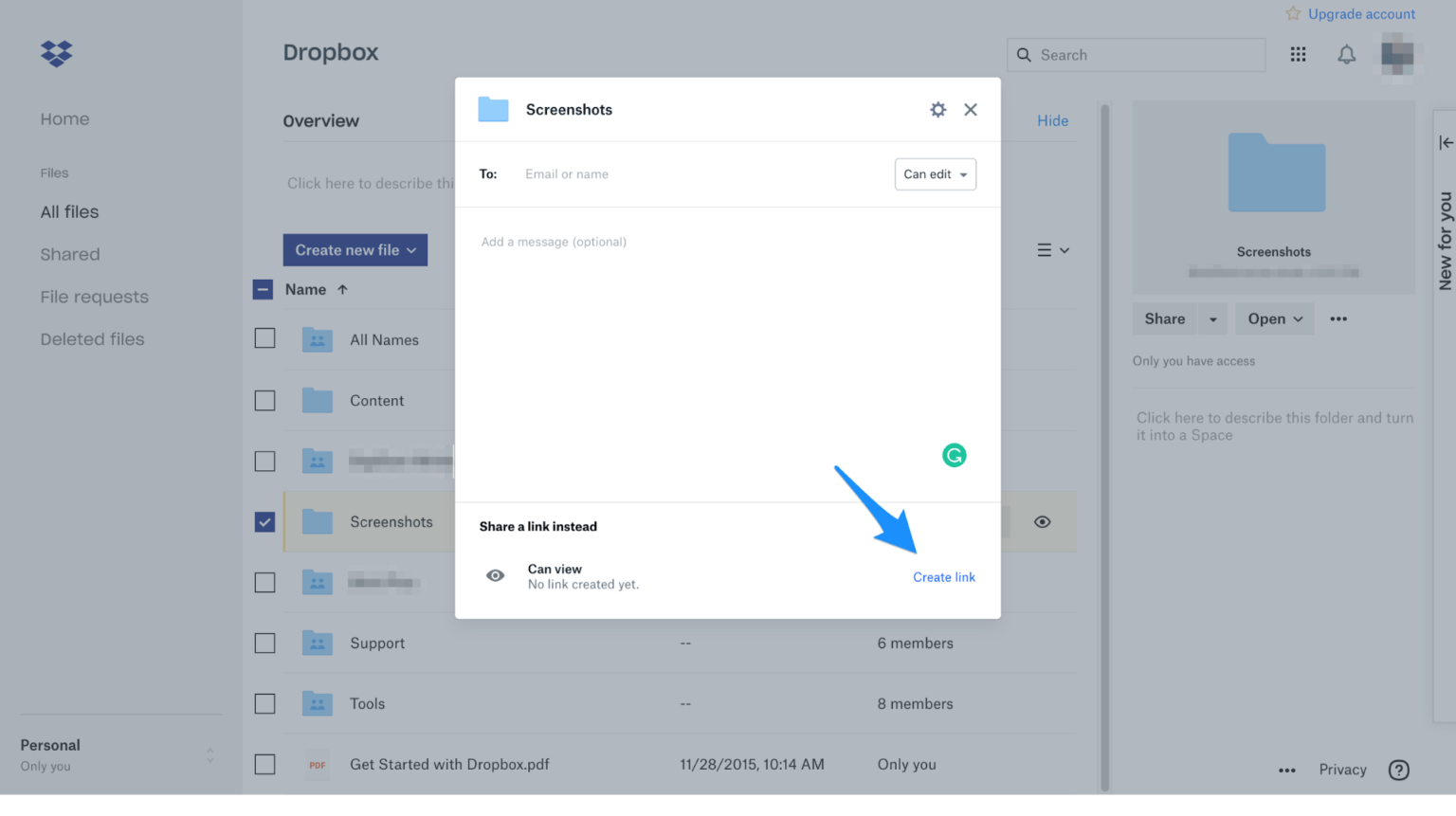Image resolution: width=1456 pixels, height=816 pixels.
Task: Collapse the New for you side panel
Action: [1446, 142]
